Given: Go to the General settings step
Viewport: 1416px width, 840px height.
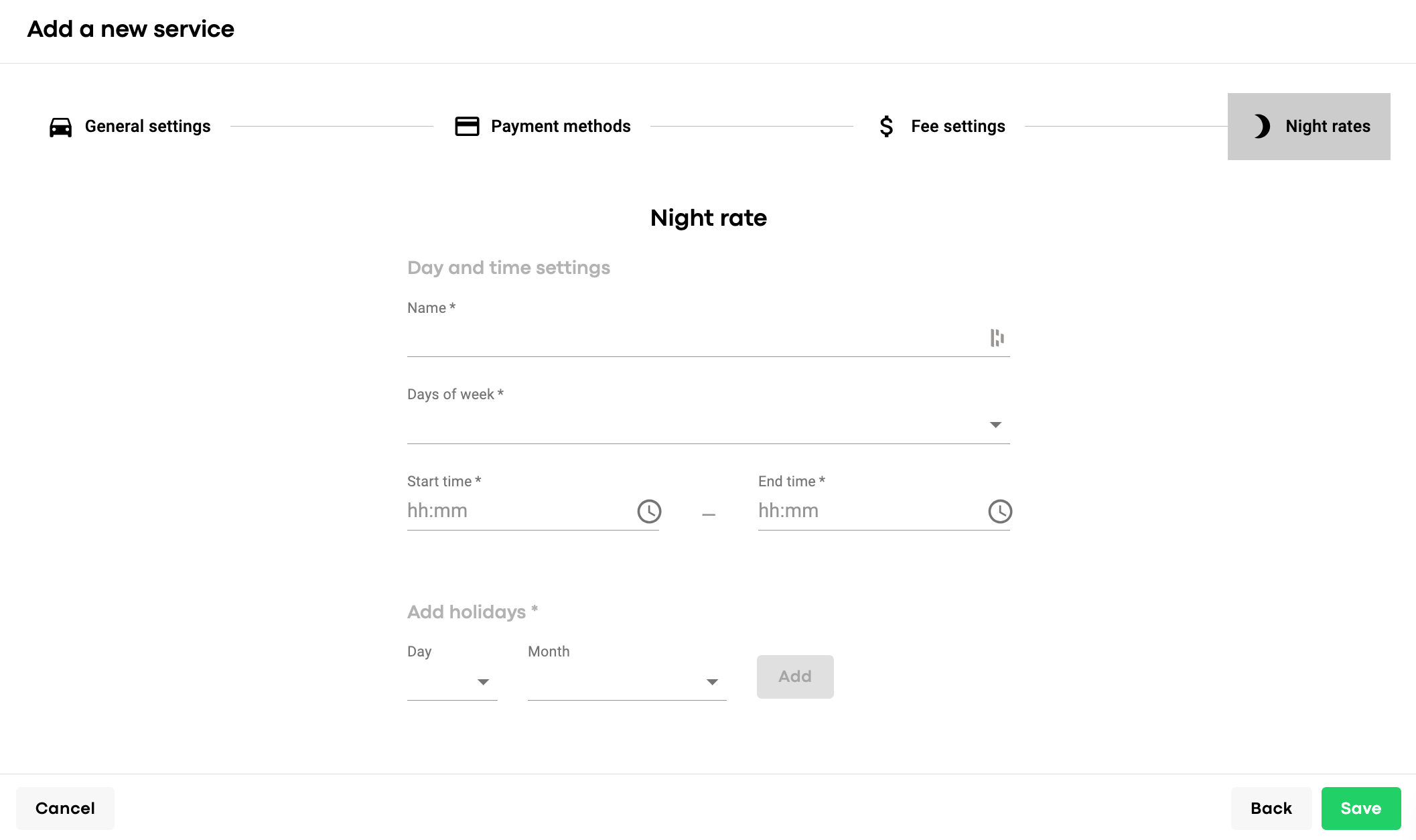Looking at the screenshot, I should (x=147, y=127).
